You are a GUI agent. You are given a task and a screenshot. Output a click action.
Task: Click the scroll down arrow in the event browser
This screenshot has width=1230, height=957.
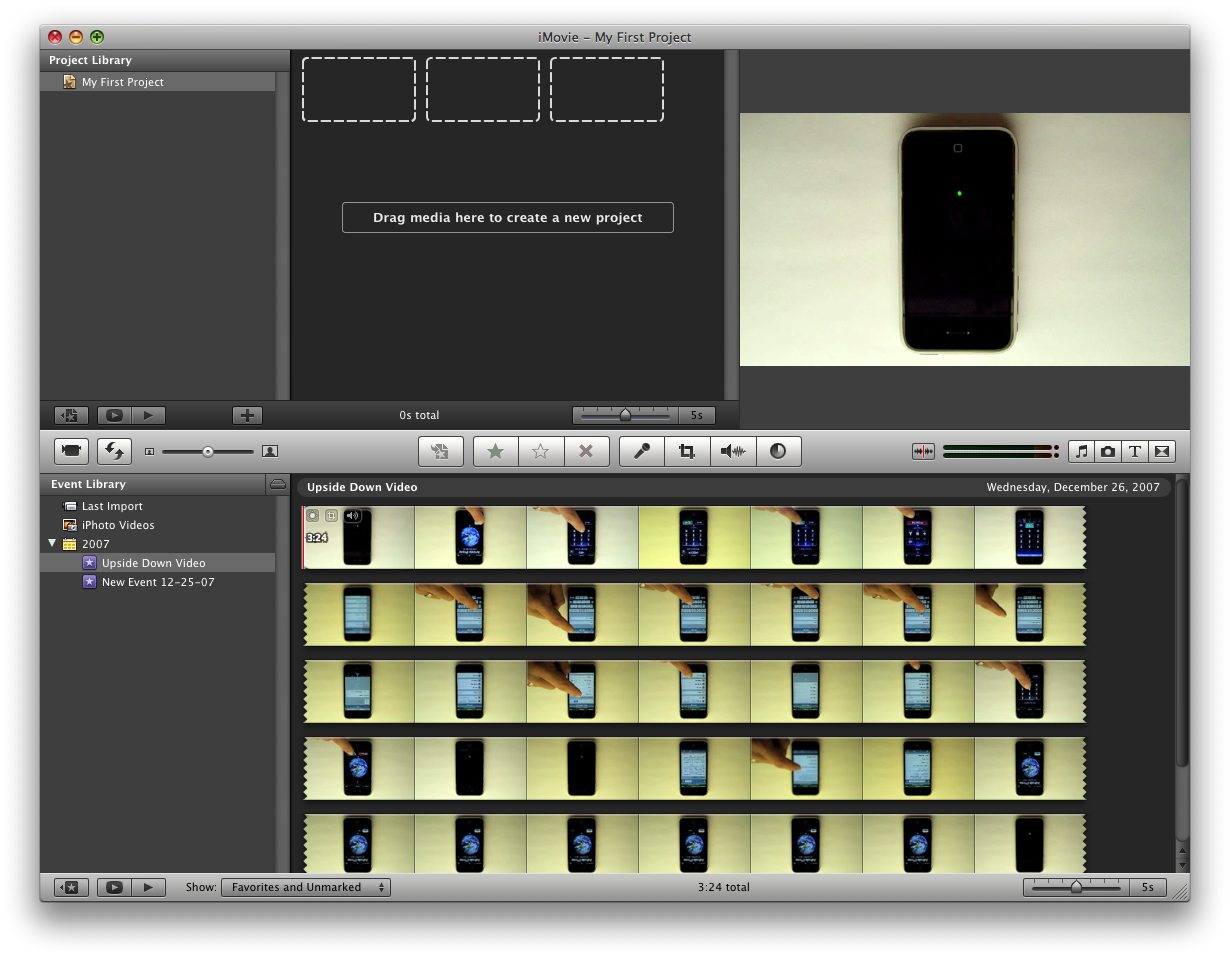(x=1182, y=865)
